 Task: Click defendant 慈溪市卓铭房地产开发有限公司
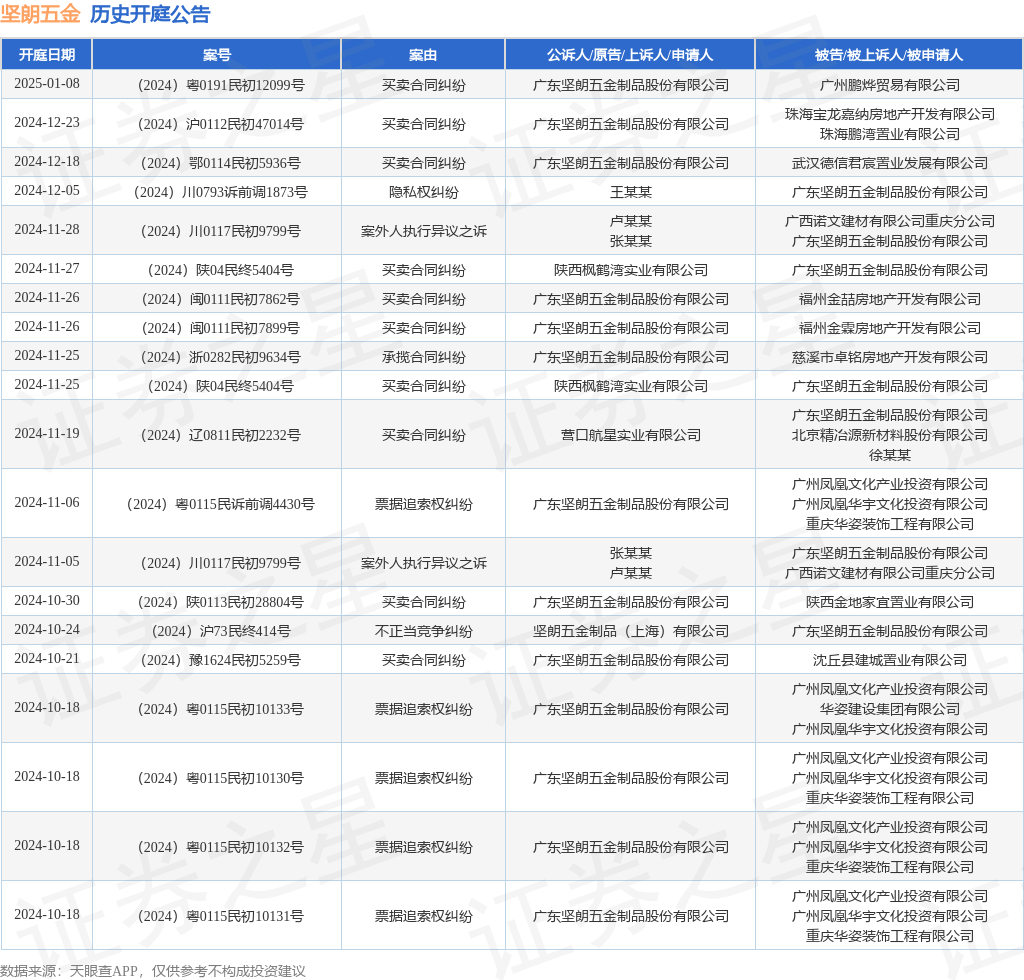click(889, 357)
